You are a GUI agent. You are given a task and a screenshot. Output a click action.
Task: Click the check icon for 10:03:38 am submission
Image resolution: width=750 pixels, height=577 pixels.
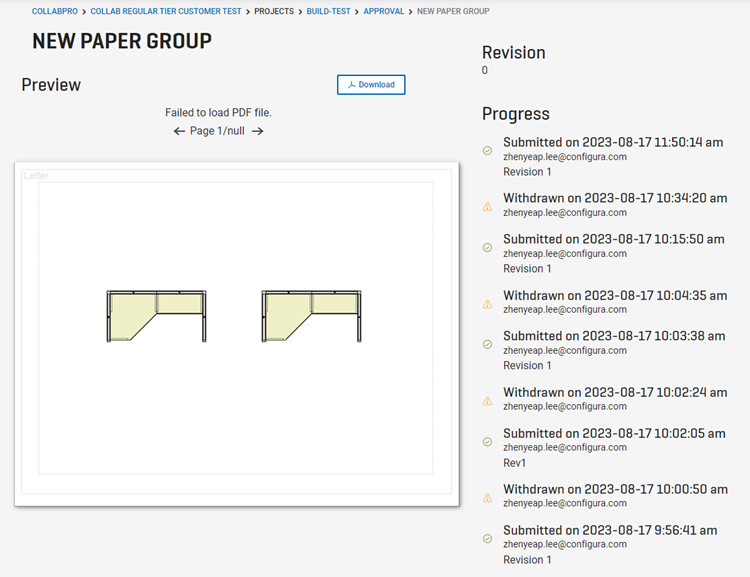(x=487, y=344)
